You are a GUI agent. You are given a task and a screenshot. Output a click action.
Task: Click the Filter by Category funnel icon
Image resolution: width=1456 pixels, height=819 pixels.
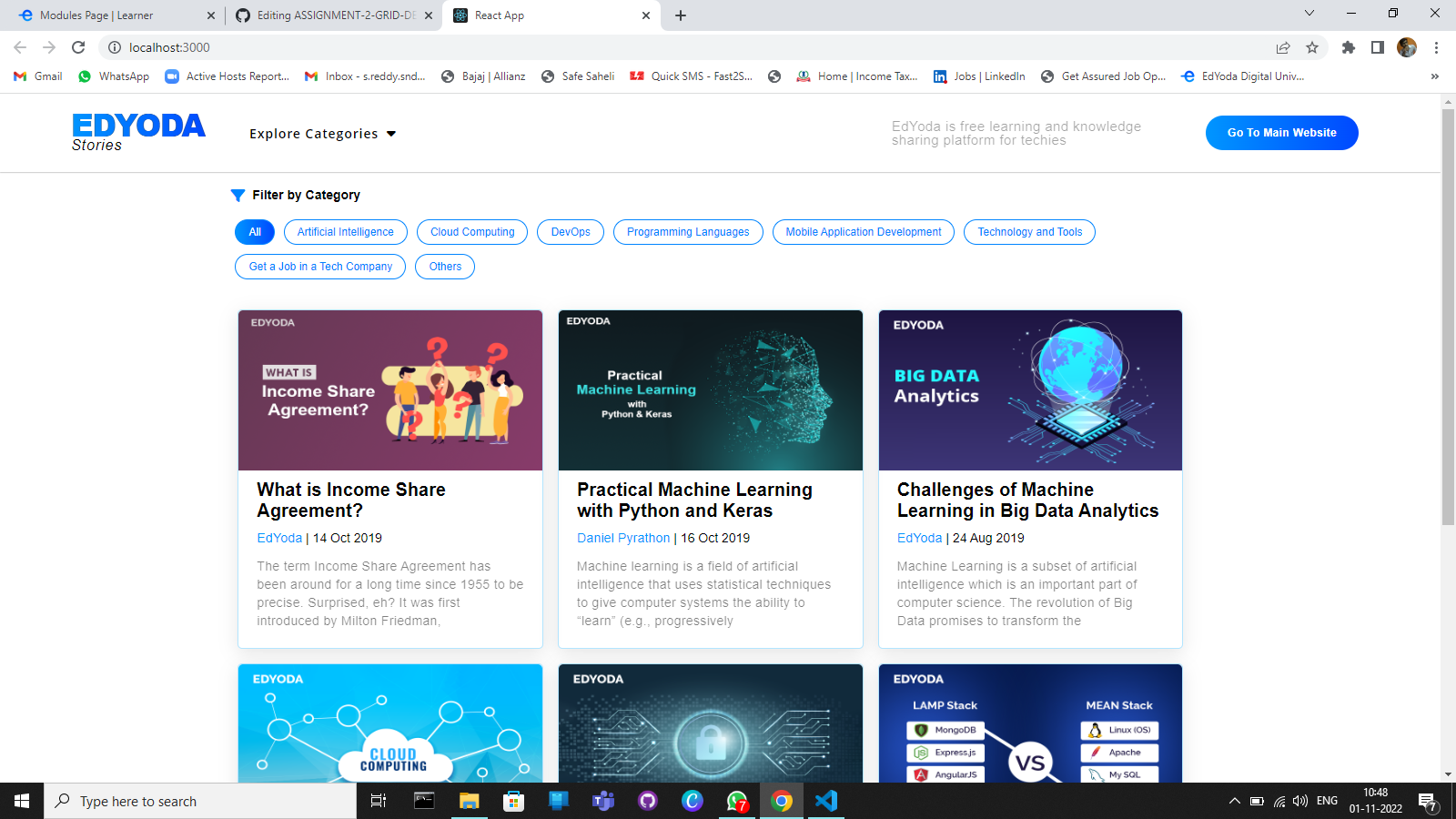pyautogui.click(x=238, y=195)
